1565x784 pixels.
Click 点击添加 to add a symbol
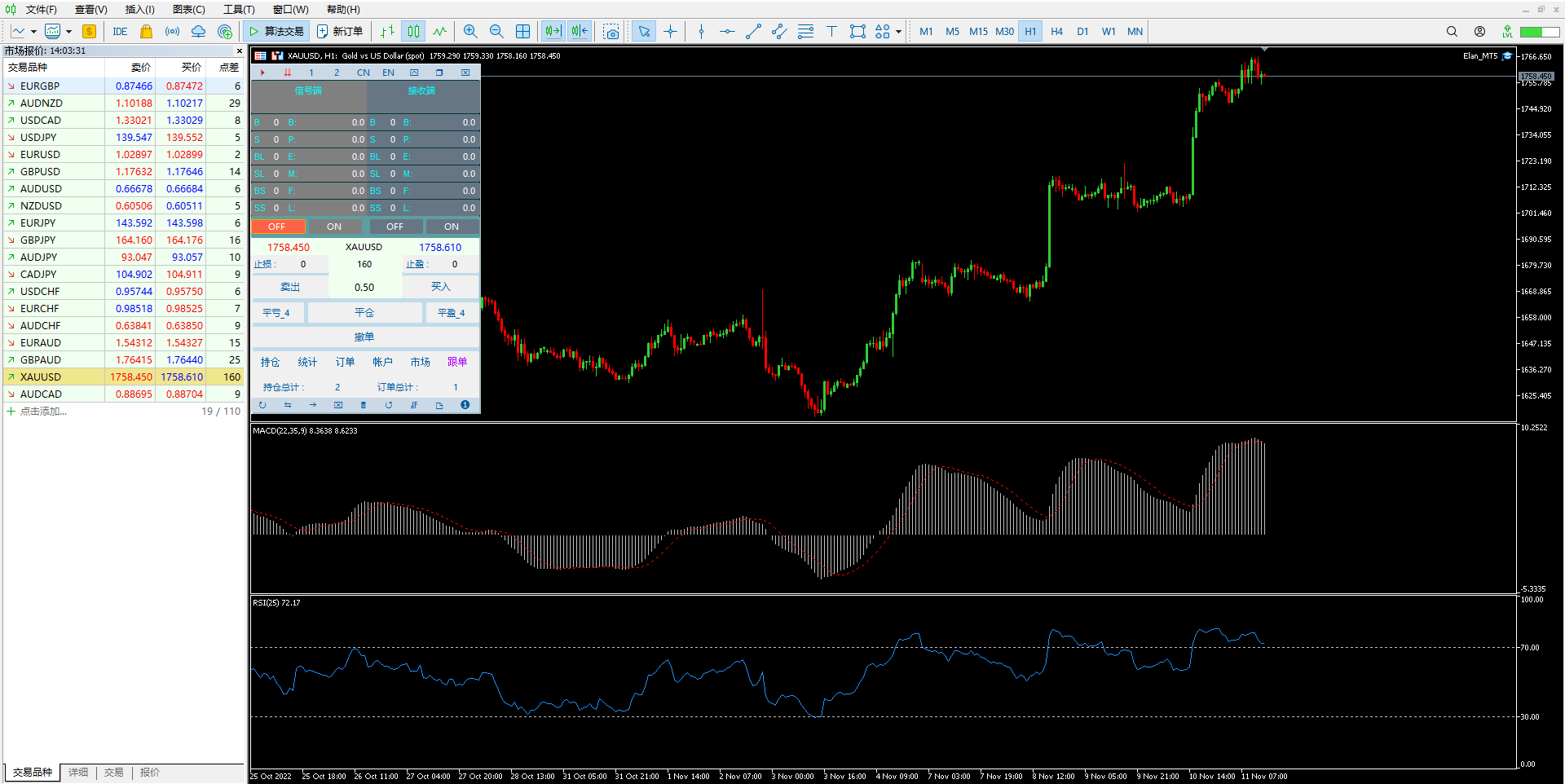(43, 412)
